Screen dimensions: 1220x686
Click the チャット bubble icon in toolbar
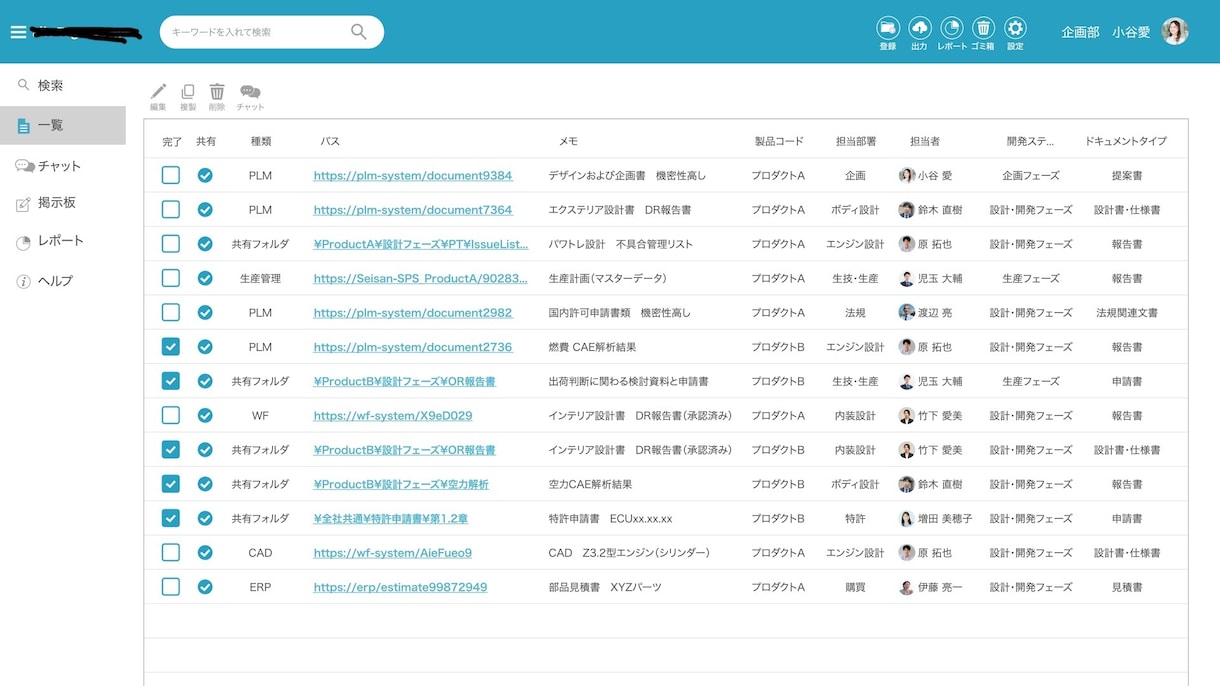(x=250, y=92)
